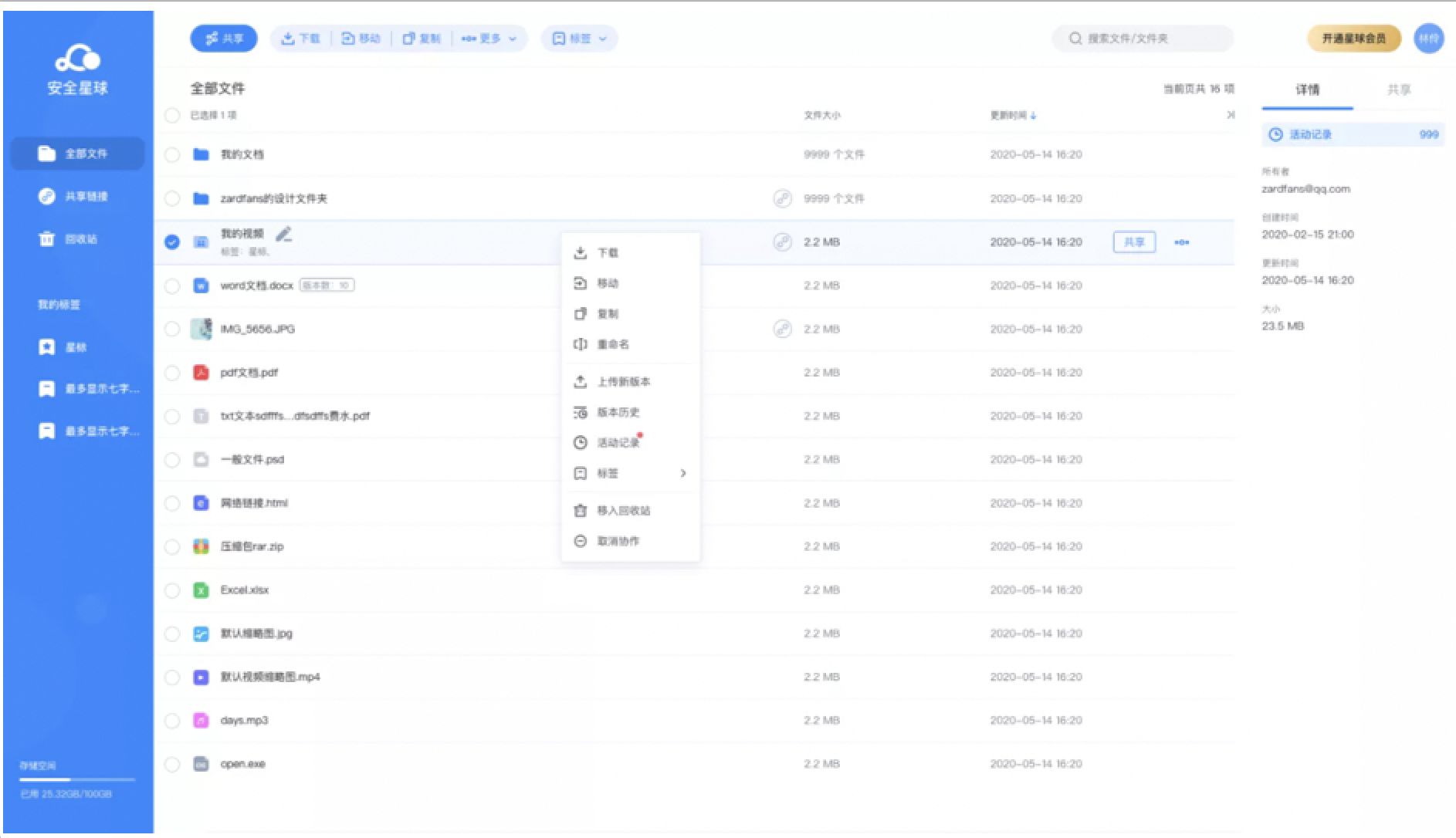Viewport: 1456px width, 838px height.
Task: Choose 重命名 from the context menu
Action: [613, 344]
